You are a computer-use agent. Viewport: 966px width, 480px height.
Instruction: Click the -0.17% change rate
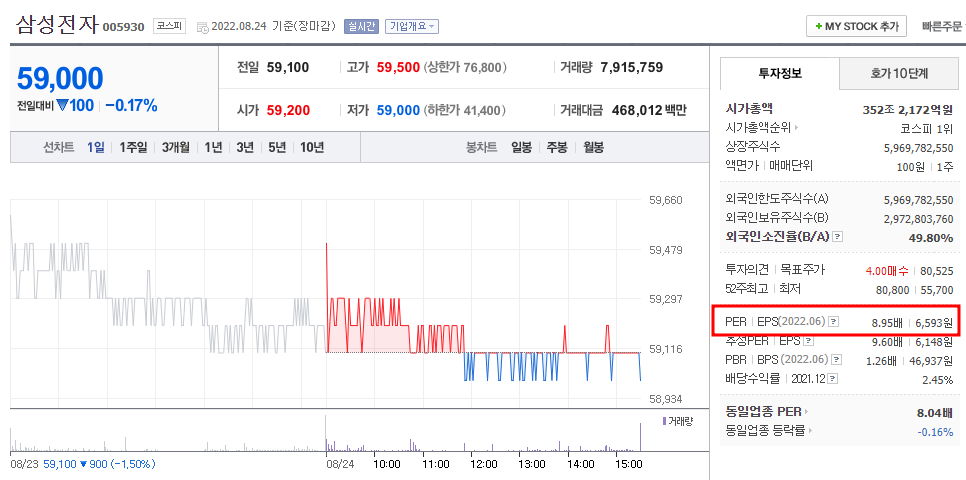pos(131,105)
